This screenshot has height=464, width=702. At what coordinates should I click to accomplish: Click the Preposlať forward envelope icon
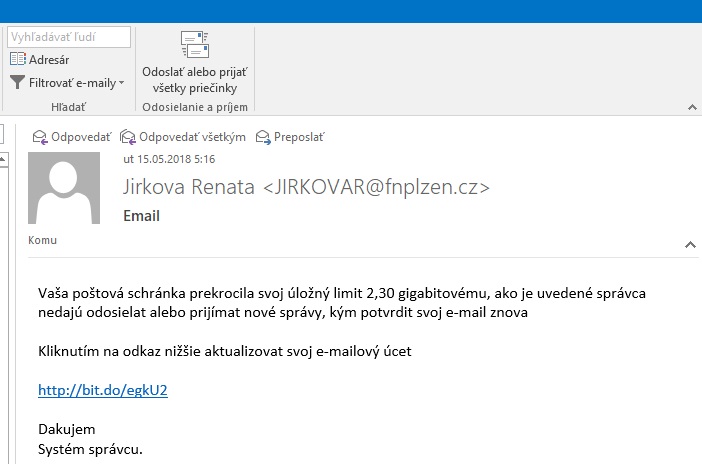tap(263, 137)
